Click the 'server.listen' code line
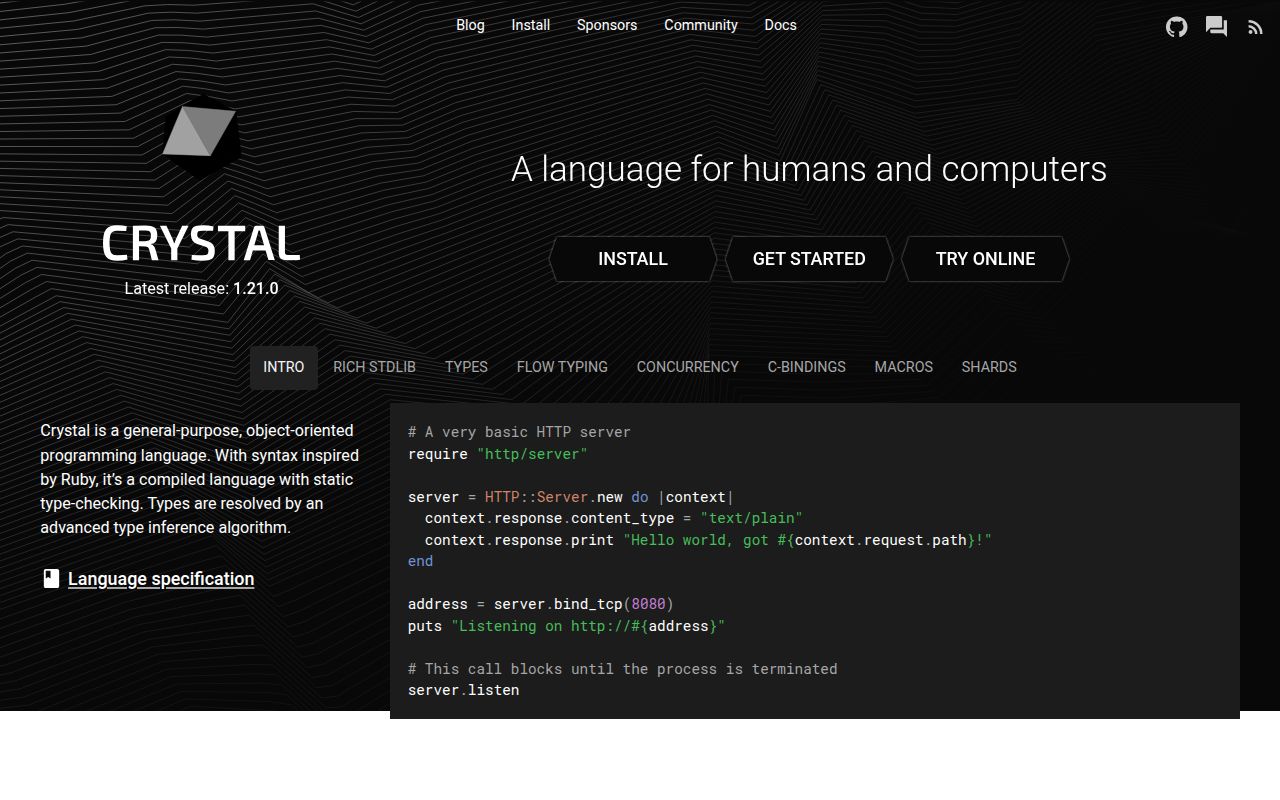The width and height of the screenshot is (1280, 800). [x=464, y=690]
